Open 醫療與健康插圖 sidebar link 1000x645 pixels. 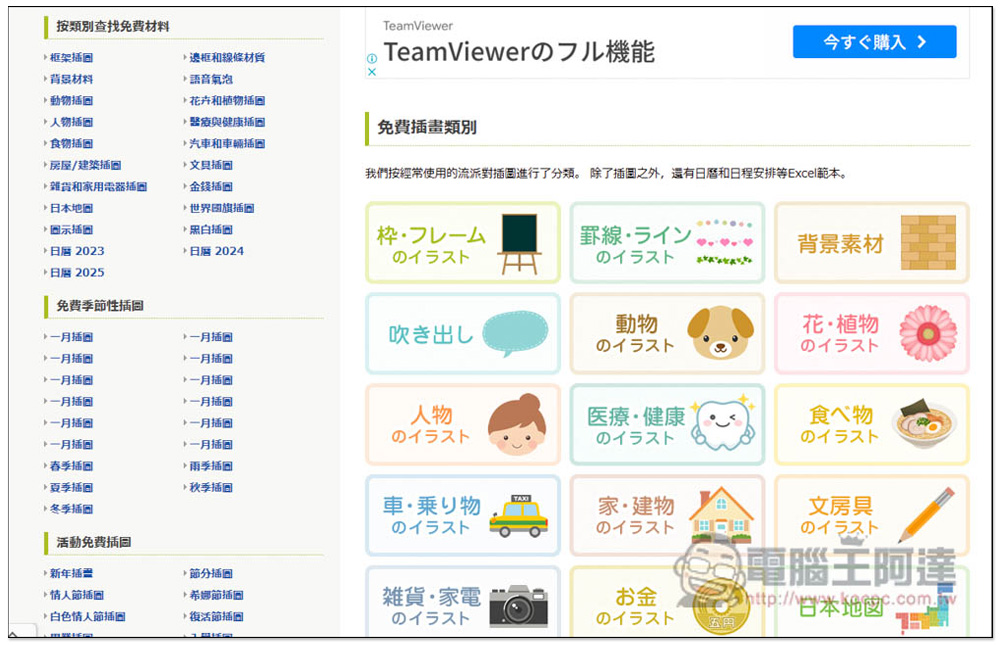[227, 122]
